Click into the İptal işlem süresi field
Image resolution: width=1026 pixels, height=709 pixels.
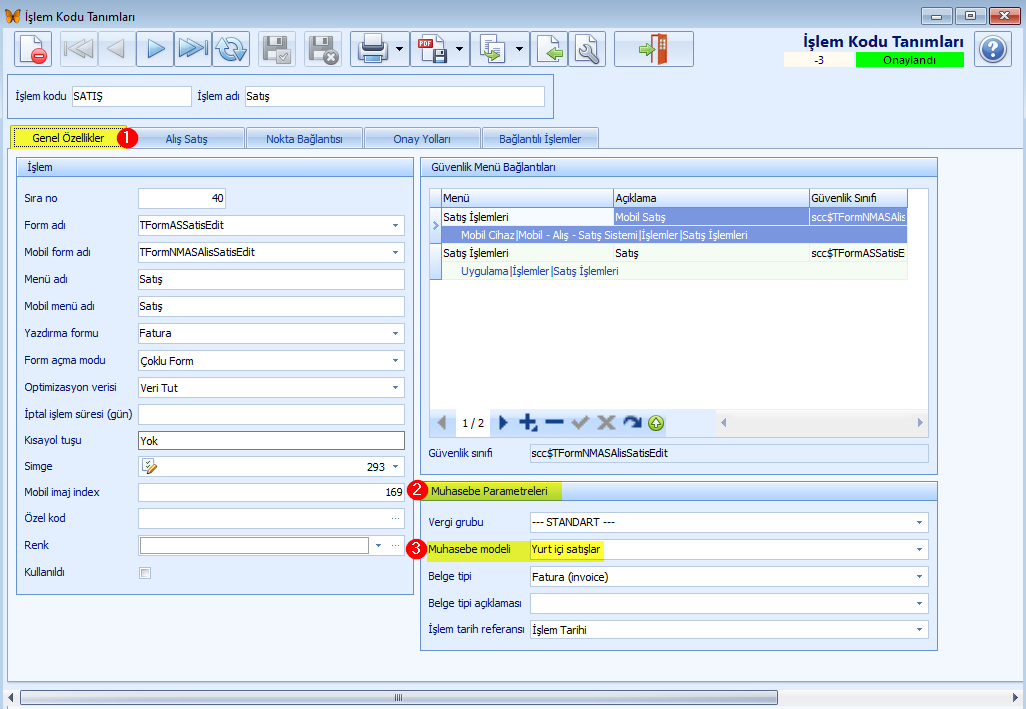[272, 415]
